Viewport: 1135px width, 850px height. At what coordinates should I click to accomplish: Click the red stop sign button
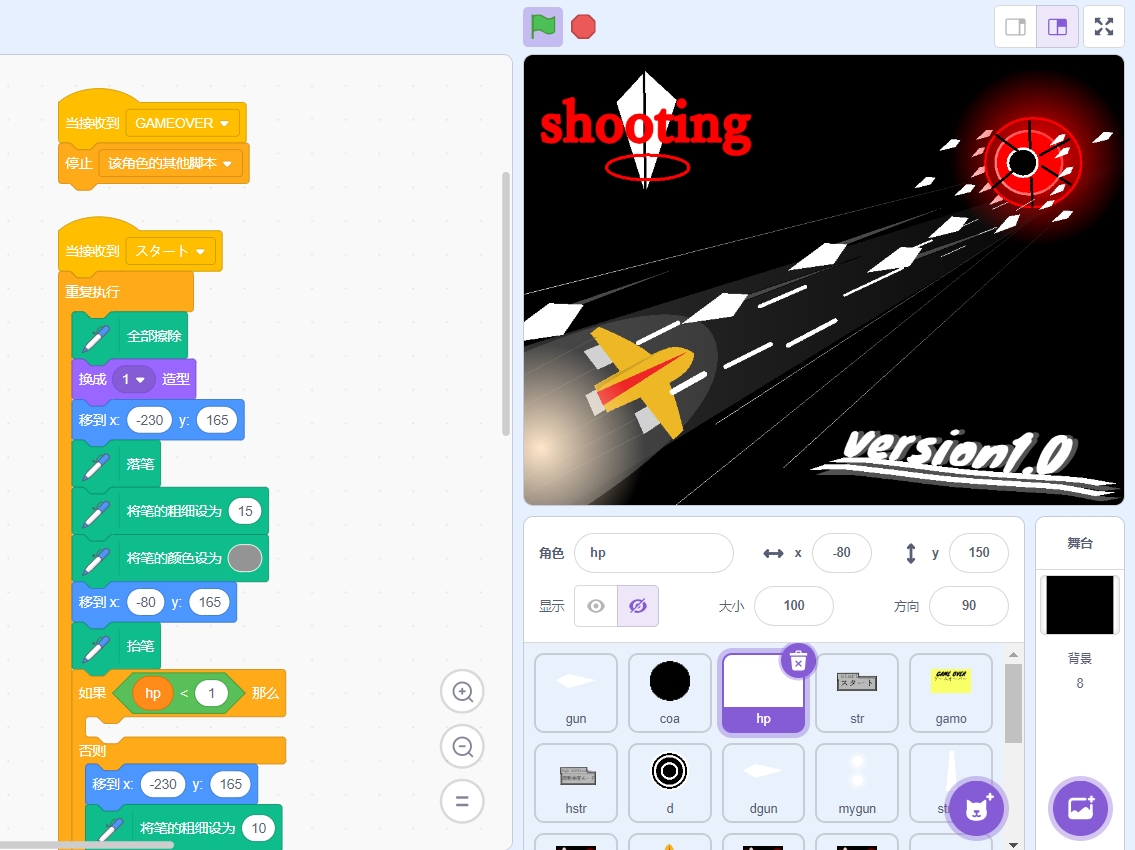[x=583, y=27]
